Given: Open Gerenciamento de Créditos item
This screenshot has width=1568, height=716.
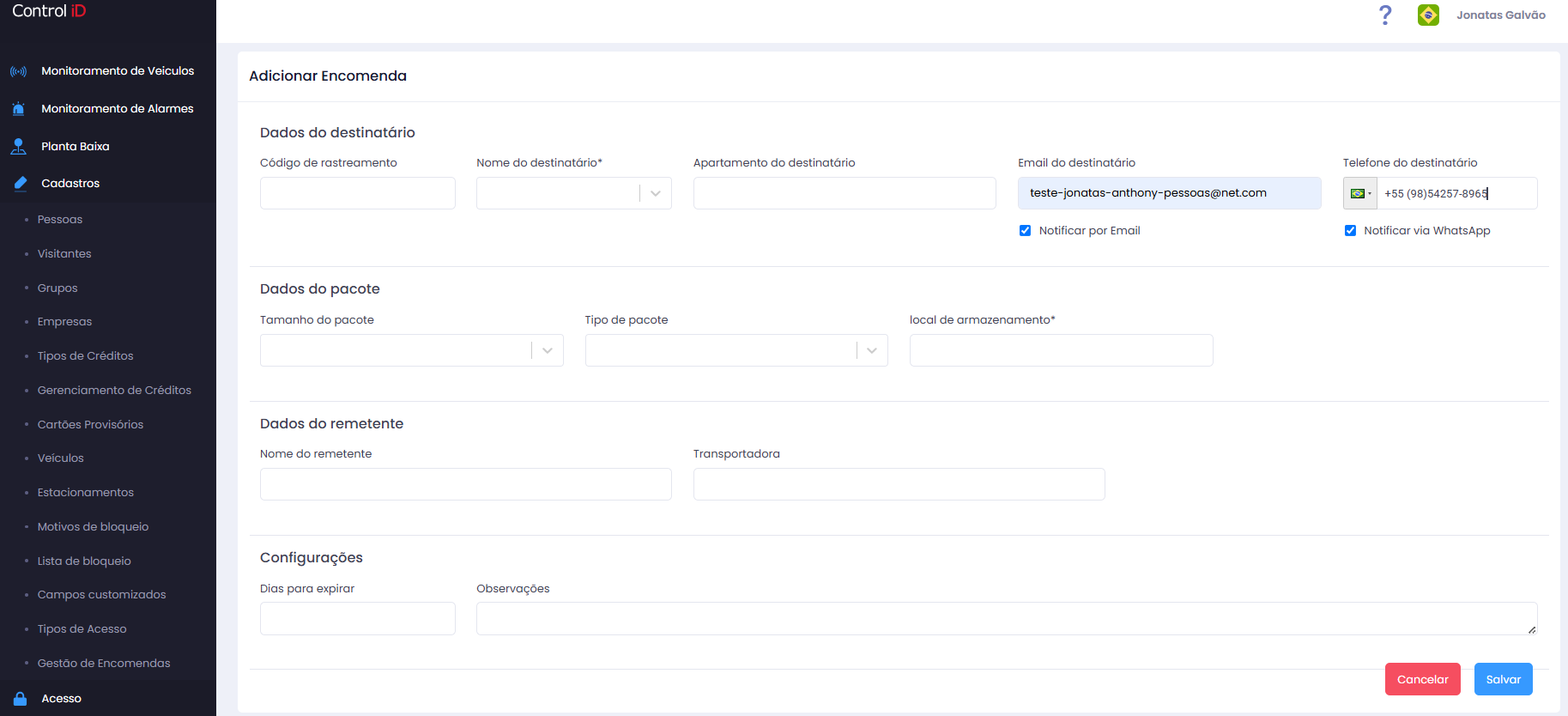Looking at the screenshot, I should tap(114, 391).
